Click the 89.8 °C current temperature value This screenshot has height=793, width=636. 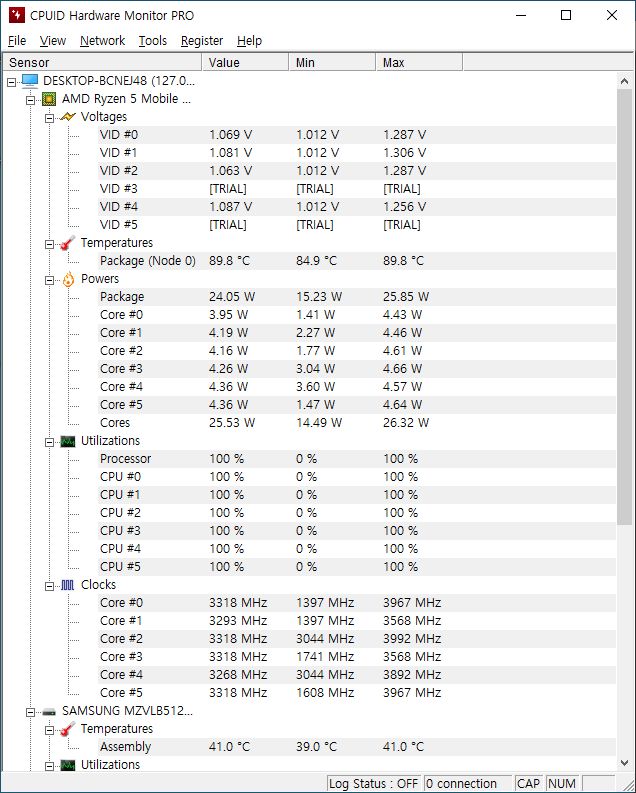(230, 261)
